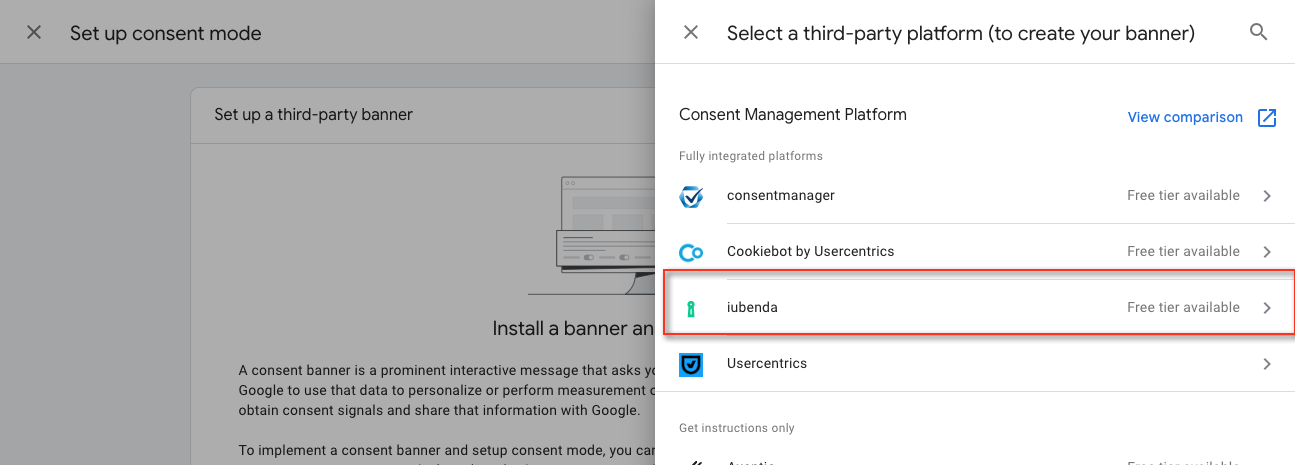Select the iubenda platform name
Screen dimensions: 1295x465
point(752,307)
